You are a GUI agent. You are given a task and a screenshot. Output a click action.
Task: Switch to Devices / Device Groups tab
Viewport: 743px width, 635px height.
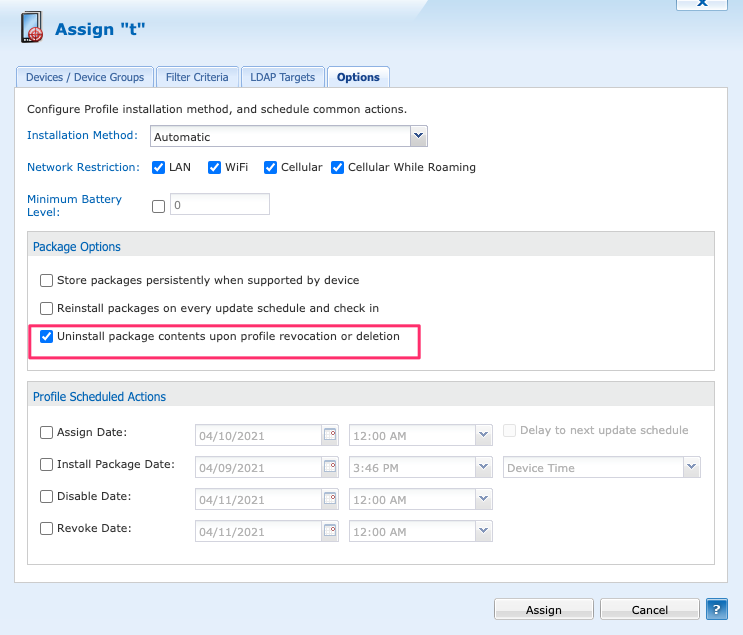pos(85,77)
